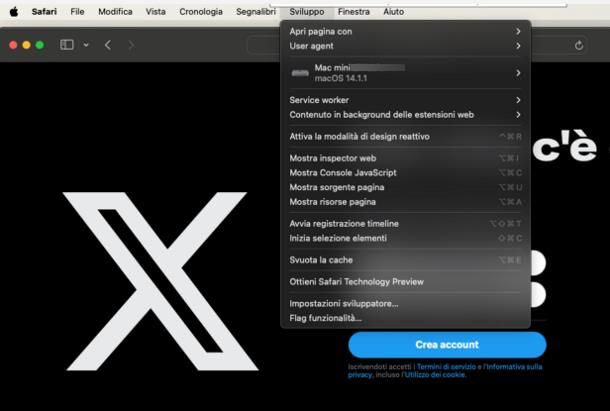Toggle the Safari sidebar icon

[67, 45]
